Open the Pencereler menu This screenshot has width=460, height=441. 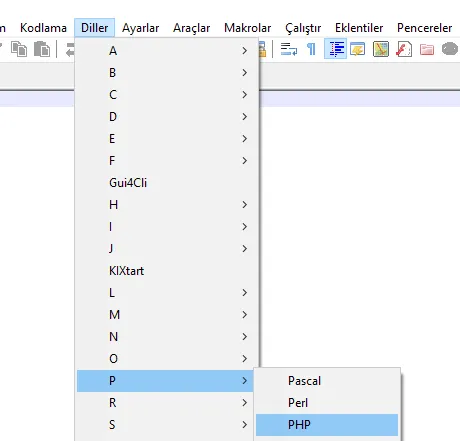pos(424,28)
